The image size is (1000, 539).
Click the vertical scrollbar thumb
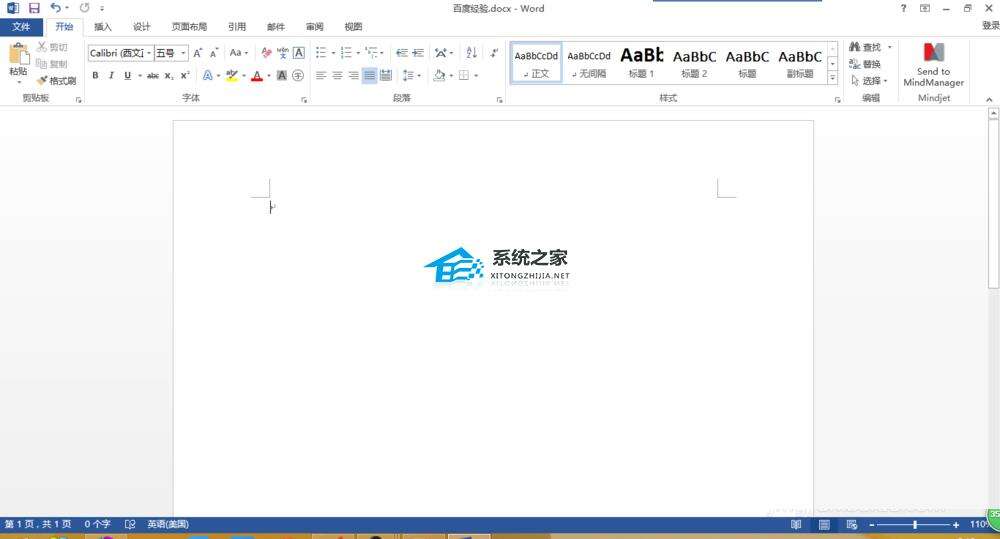pos(993,204)
